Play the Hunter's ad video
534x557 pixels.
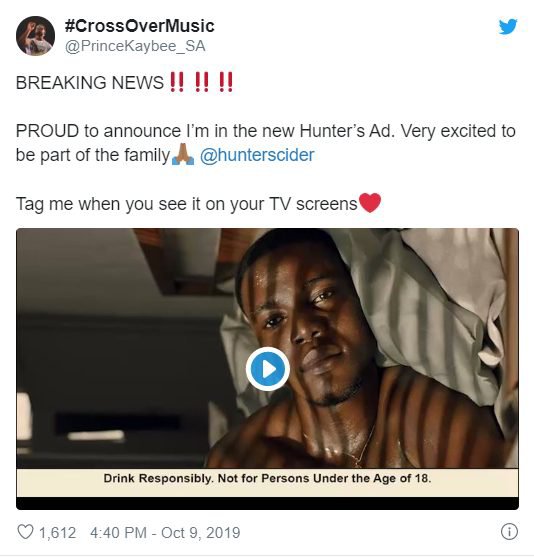click(x=268, y=369)
